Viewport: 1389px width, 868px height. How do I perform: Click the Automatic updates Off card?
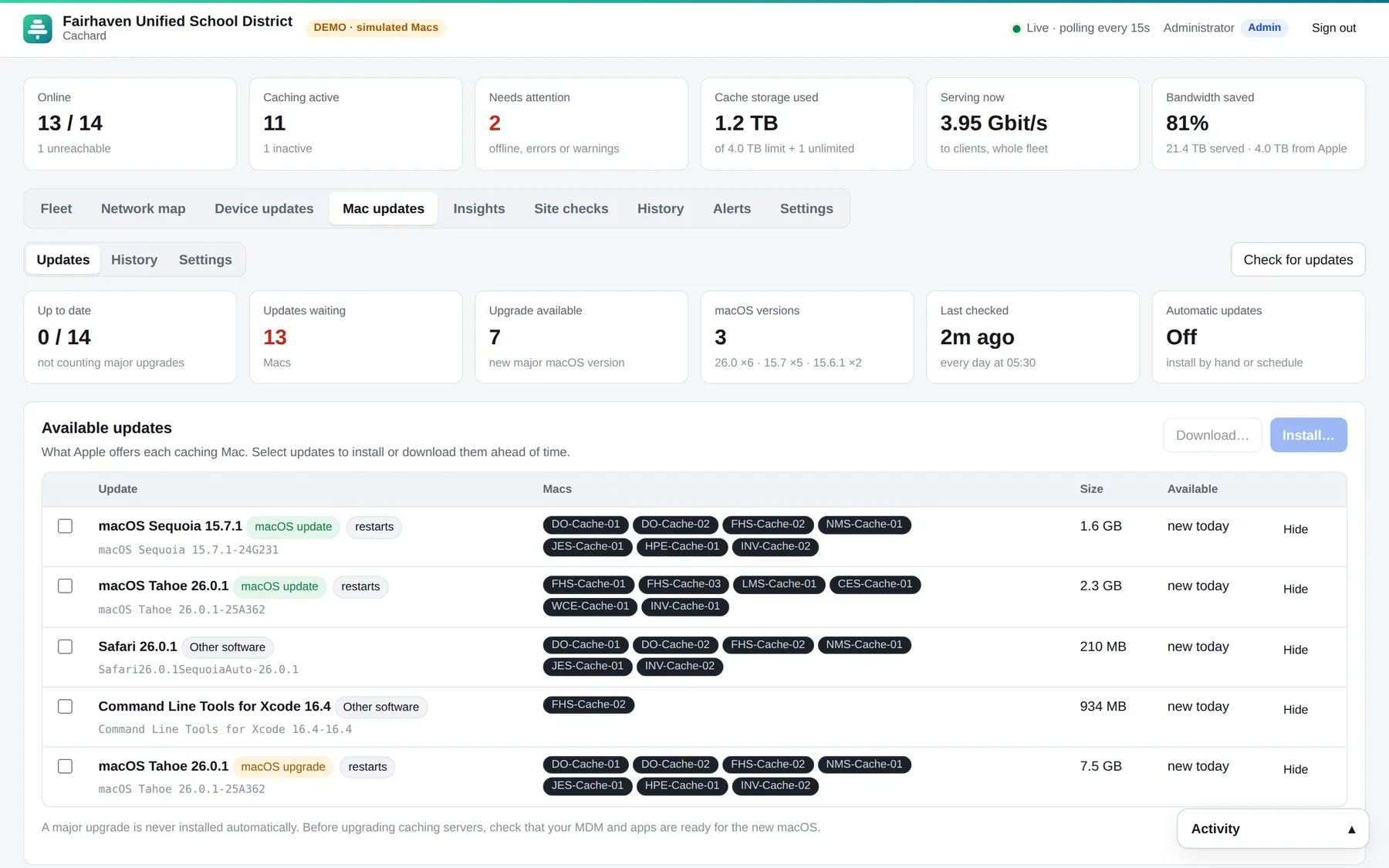1258,336
